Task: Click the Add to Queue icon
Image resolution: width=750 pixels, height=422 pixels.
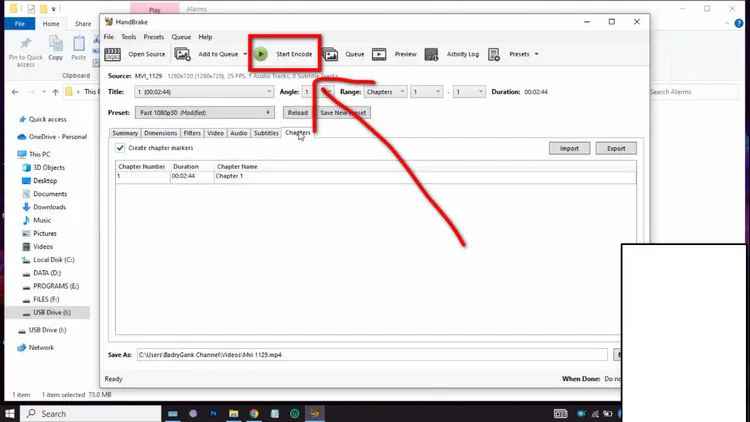Action: 182,54
